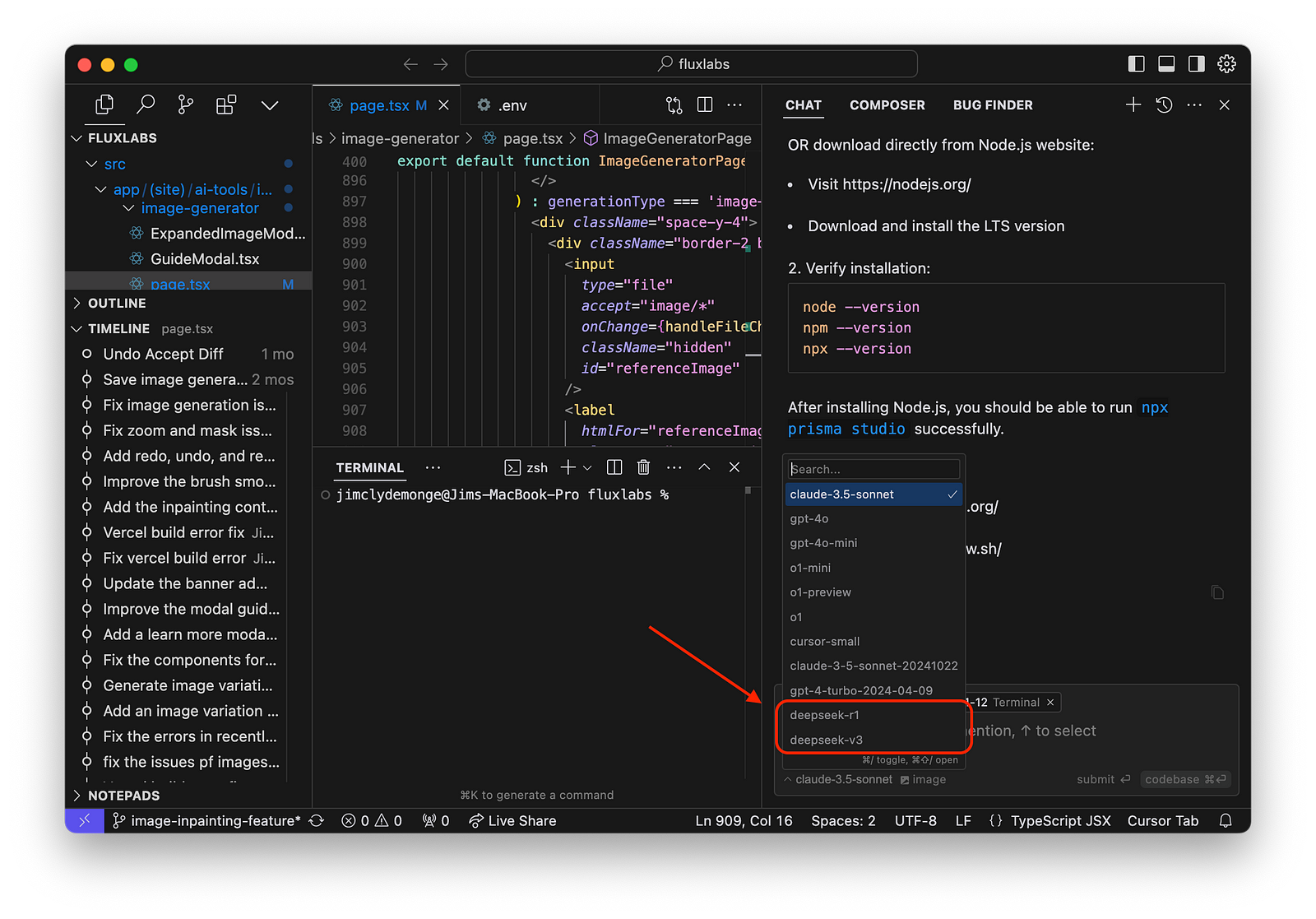Switch to the COMPOSER tab

coord(887,105)
